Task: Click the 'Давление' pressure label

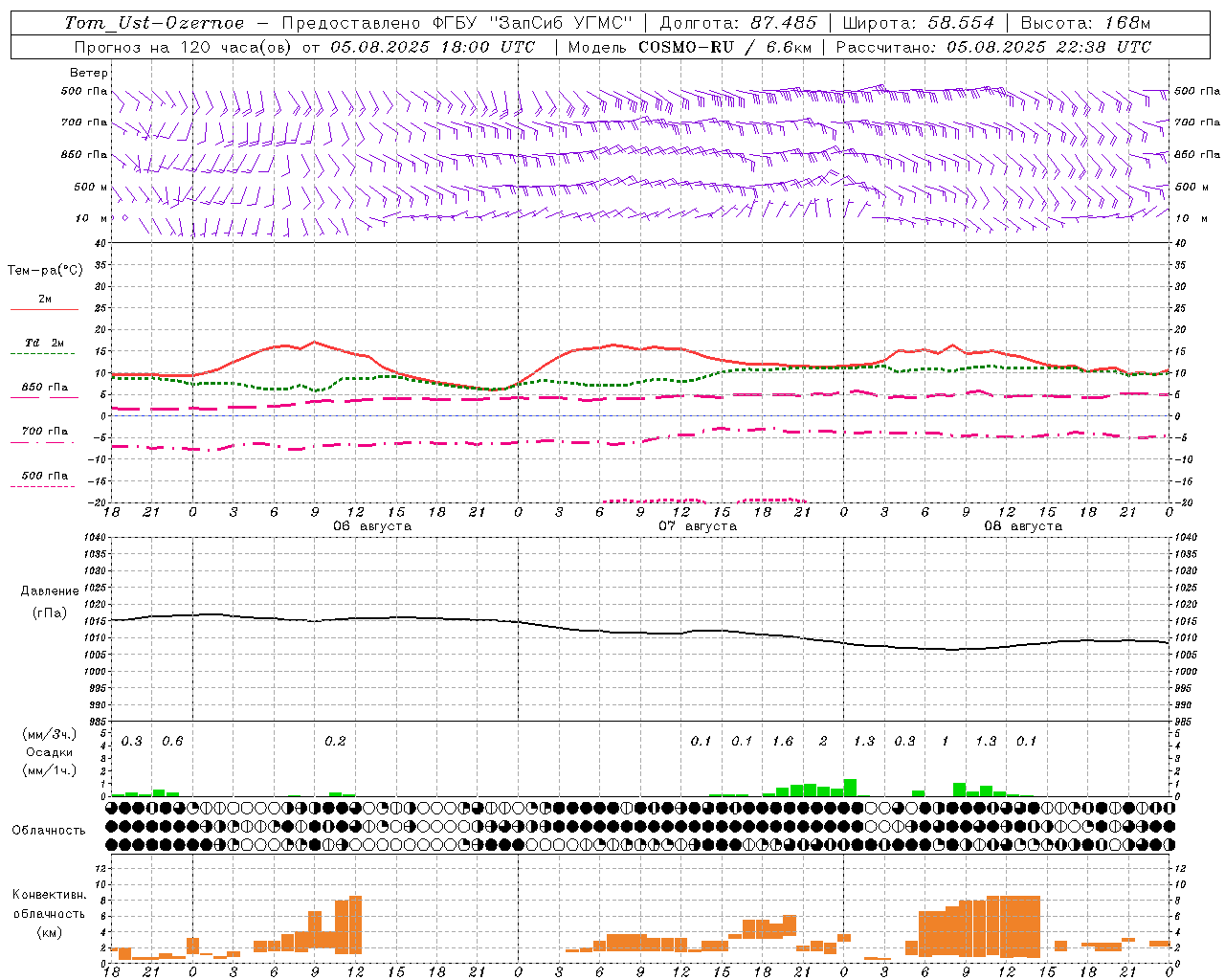Action: pyautogui.click(x=50, y=591)
